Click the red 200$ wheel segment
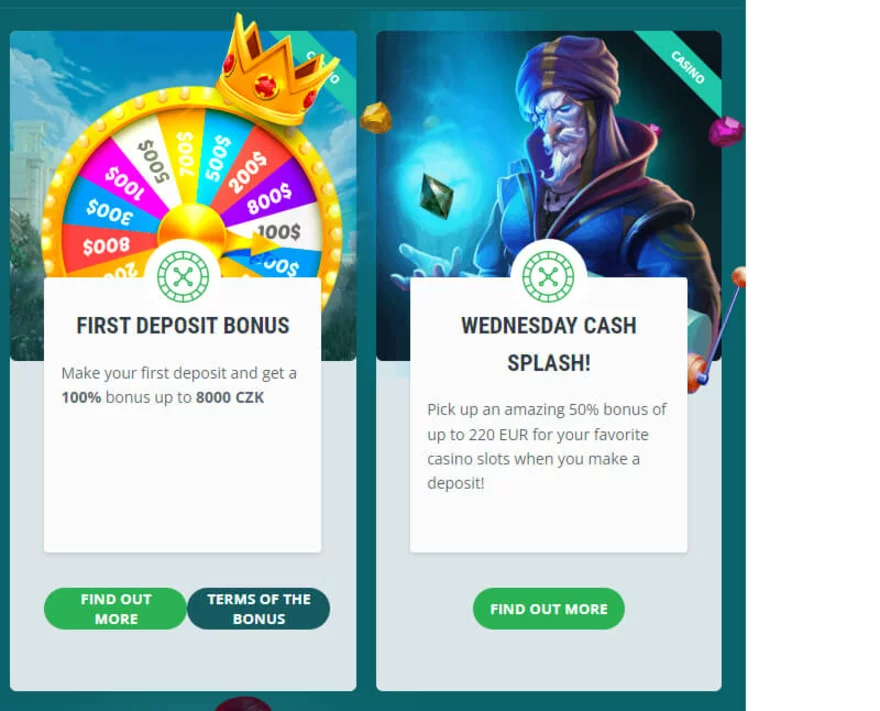Viewport: 880px width, 711px height. coord(247,168)
